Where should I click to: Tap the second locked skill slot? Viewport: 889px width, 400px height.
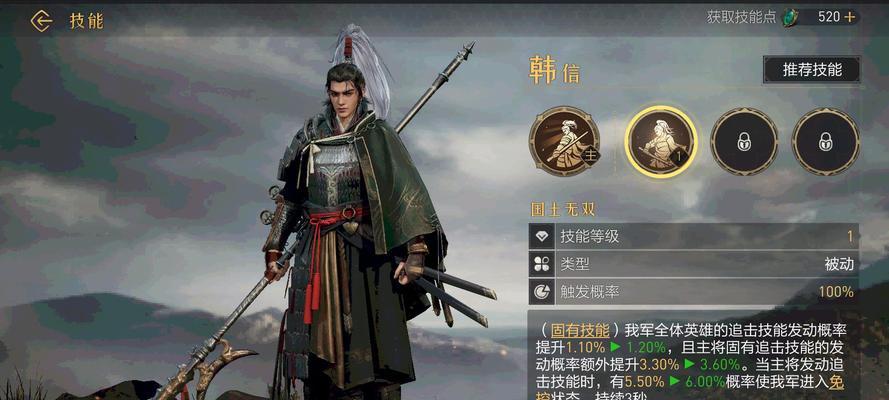[x=826, y=141]
